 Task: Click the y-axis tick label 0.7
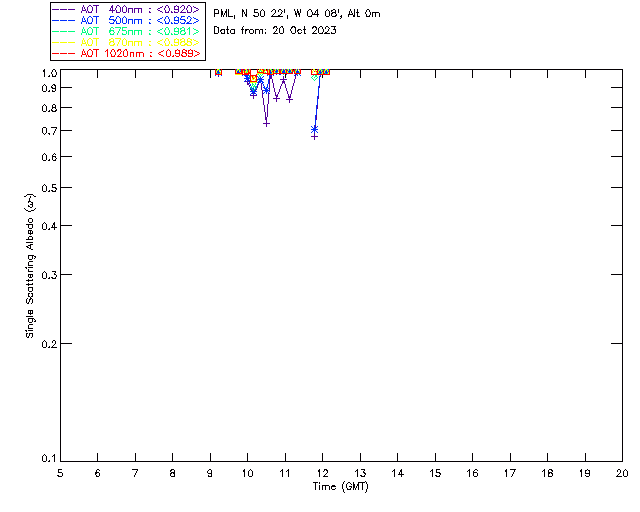click(49, 131)
